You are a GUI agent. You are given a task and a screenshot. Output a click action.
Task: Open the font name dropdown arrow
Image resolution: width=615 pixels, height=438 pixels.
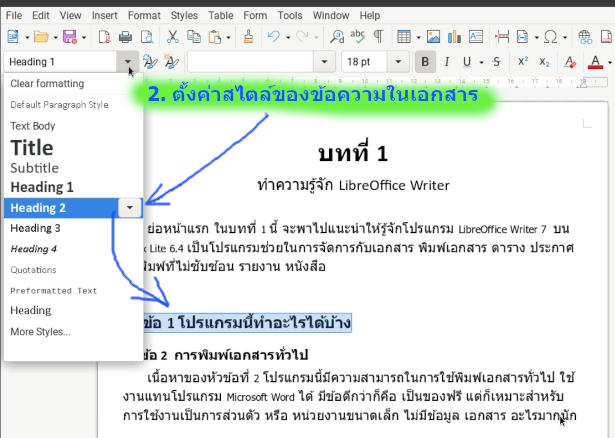pyautogui.click(x=324, y=62)
